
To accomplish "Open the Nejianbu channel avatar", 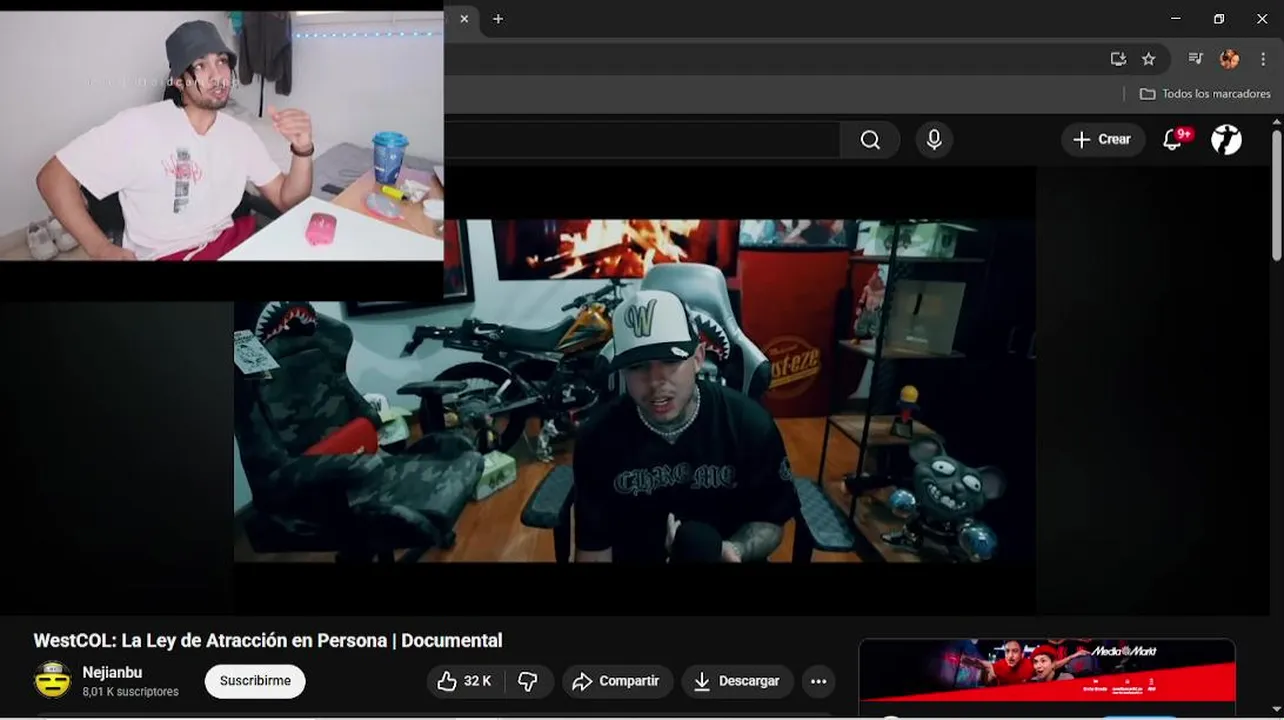I will pos(52,681).
